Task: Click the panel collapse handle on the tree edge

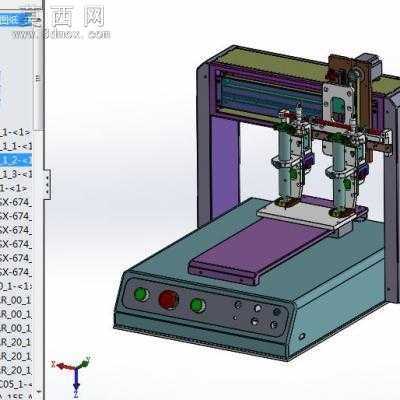Action: 48,185
